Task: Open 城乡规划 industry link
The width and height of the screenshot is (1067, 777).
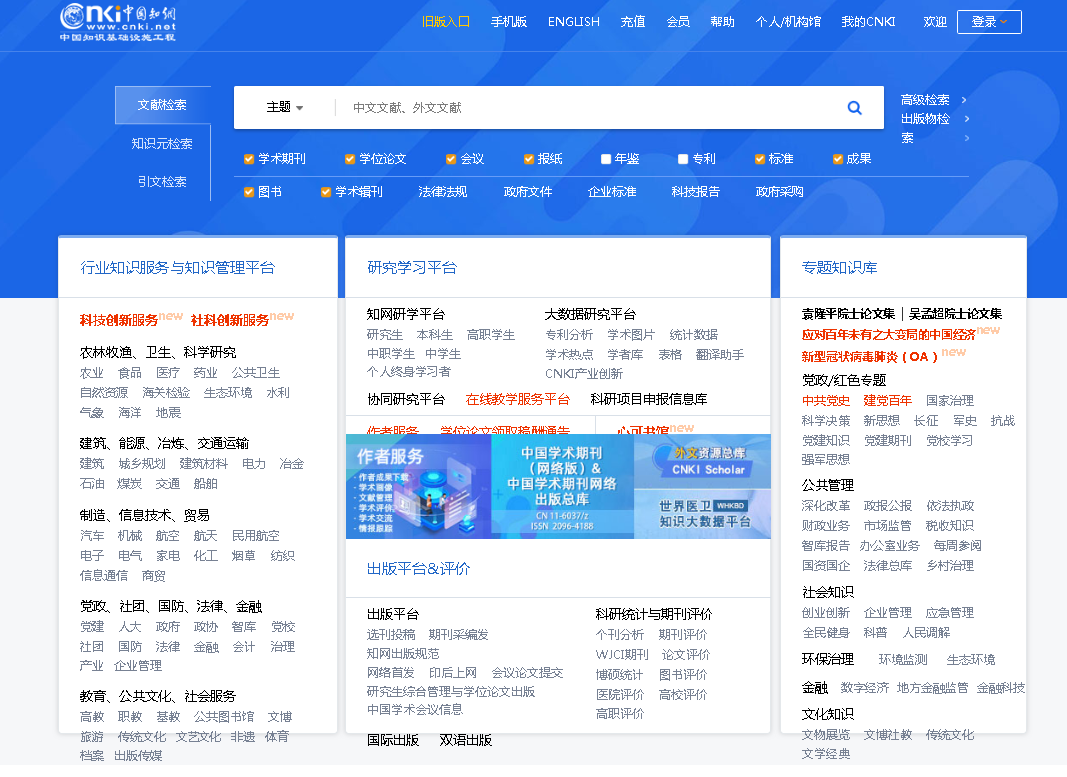Action: pos(142,464)
